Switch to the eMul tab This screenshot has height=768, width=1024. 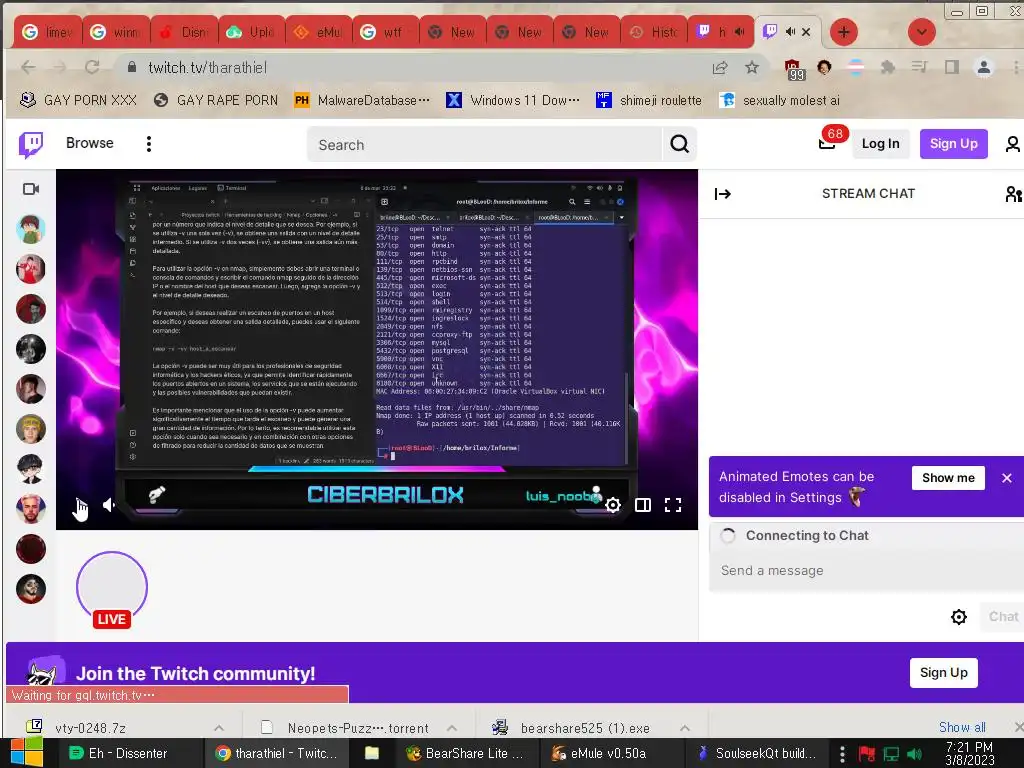[x=318, y=32]
